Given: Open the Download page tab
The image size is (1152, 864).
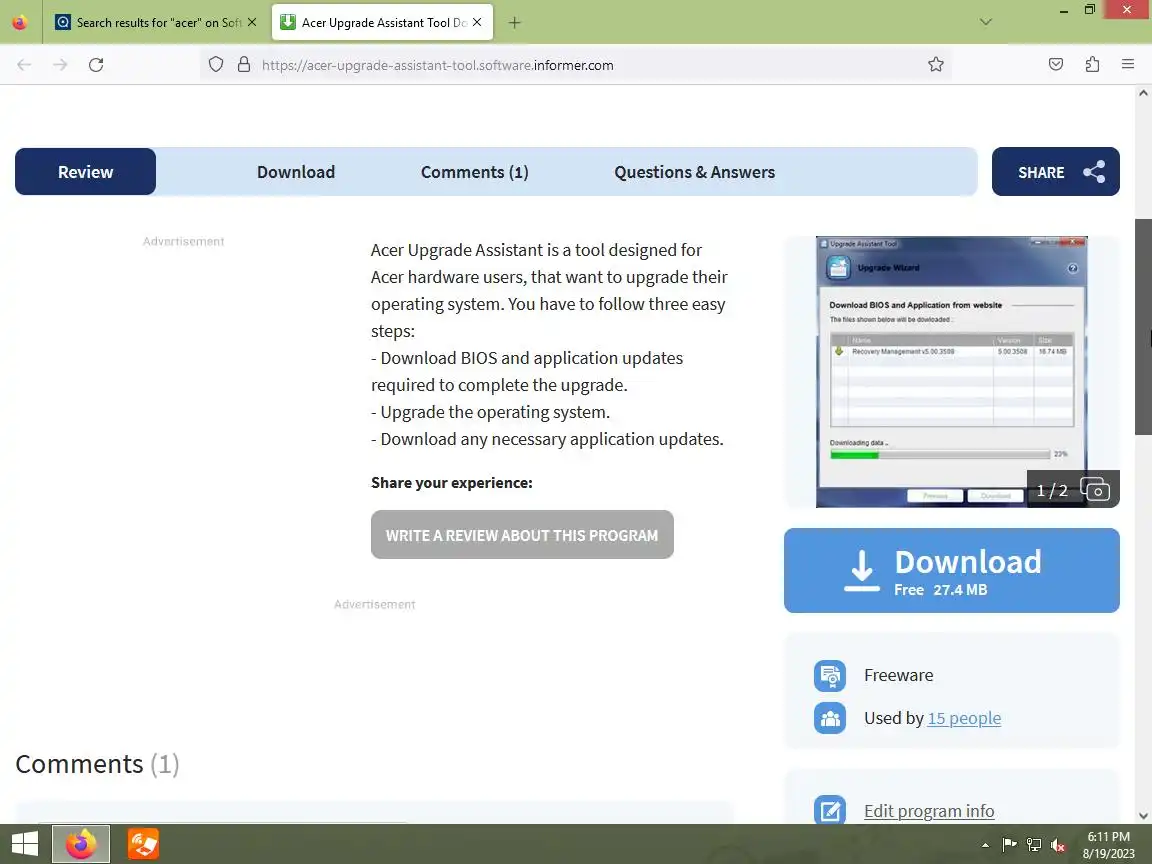Looking at the screenshot, I should pos(296,172).
